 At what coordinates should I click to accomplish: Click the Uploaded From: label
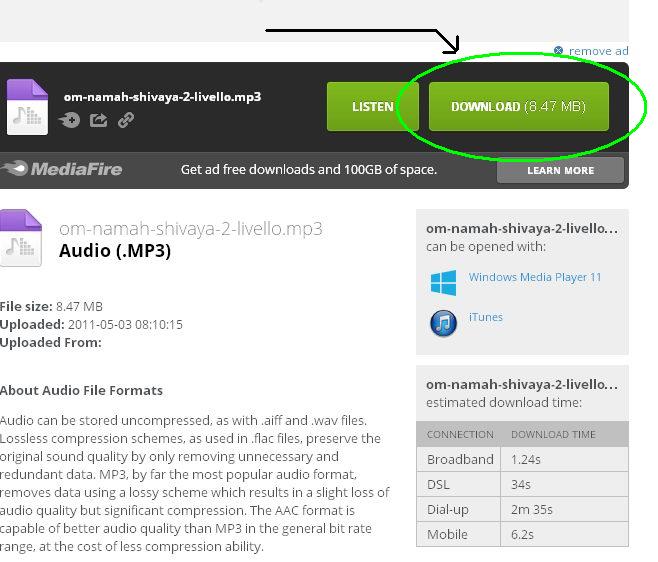[51, 342]
